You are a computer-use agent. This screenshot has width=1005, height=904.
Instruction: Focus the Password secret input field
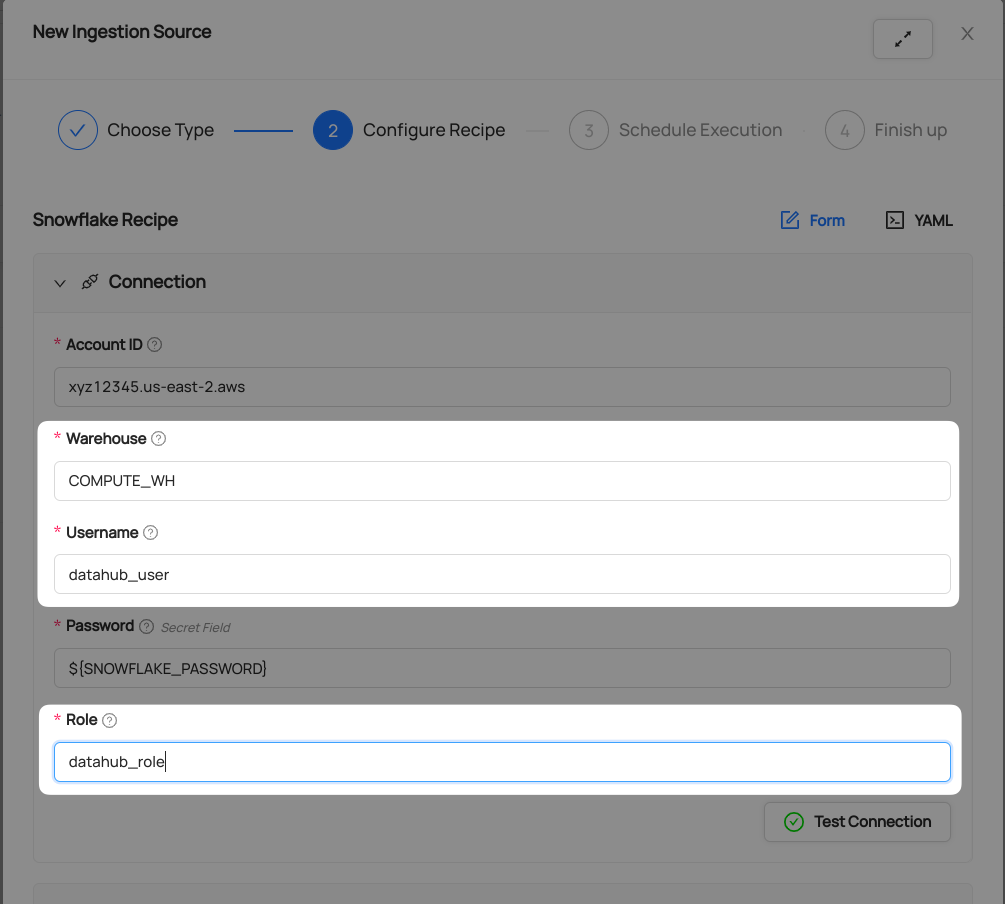click(502, 668)
